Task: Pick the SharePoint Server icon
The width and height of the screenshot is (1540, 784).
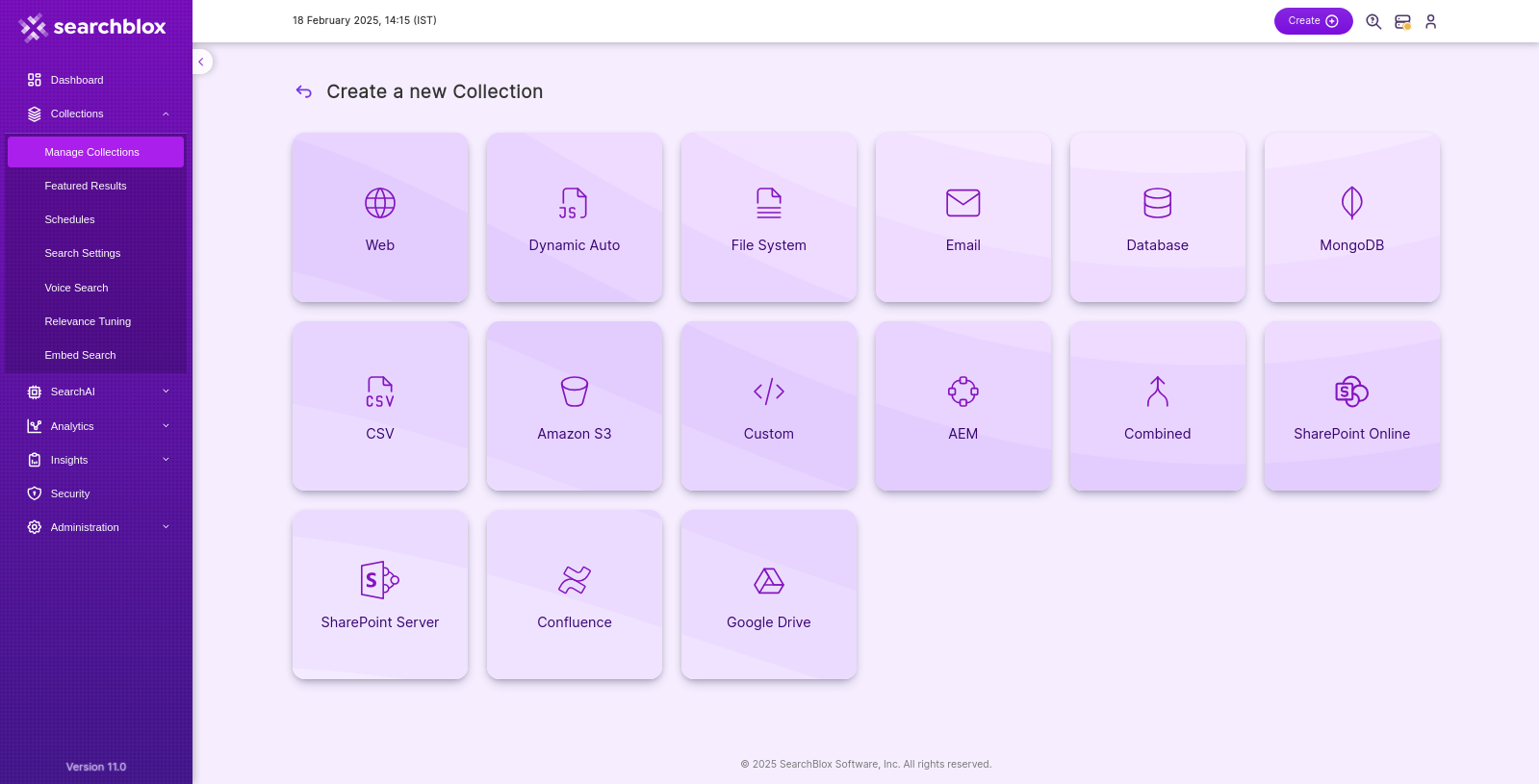Action: (380, 580)
